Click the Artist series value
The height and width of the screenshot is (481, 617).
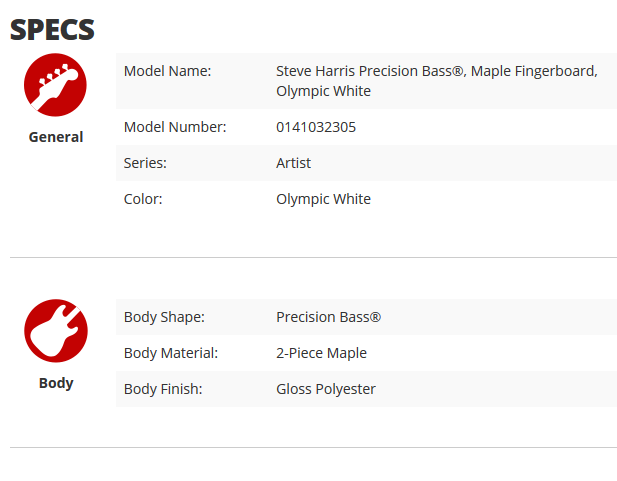point(294,163)
